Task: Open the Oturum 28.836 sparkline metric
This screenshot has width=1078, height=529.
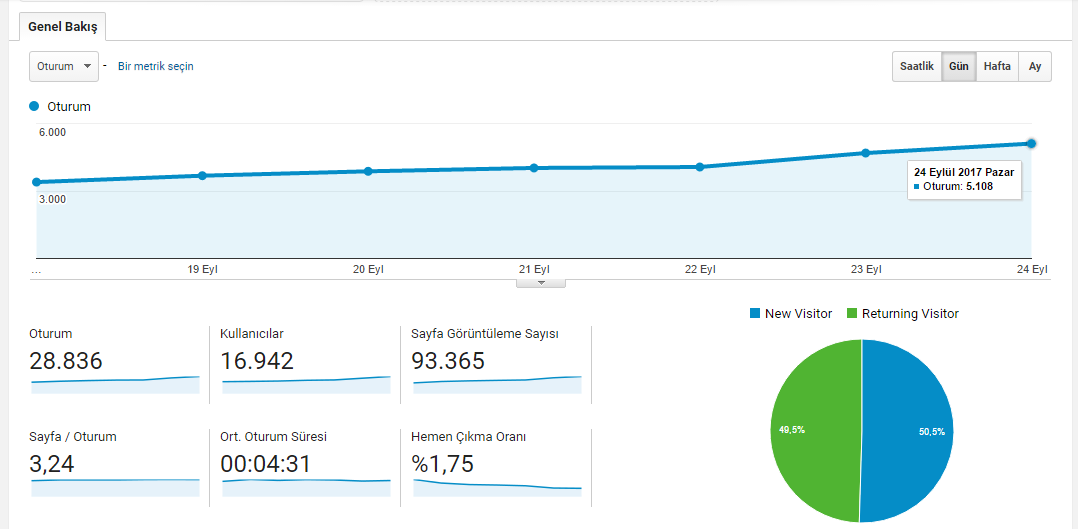Action: [x=115, y=385]
